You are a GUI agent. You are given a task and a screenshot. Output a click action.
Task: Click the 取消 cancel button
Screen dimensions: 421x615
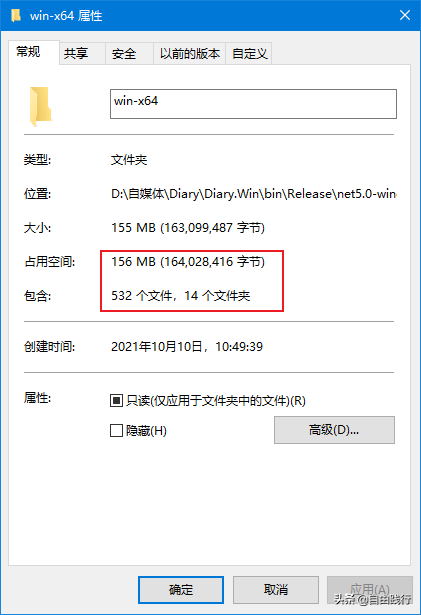pos(276,590)
